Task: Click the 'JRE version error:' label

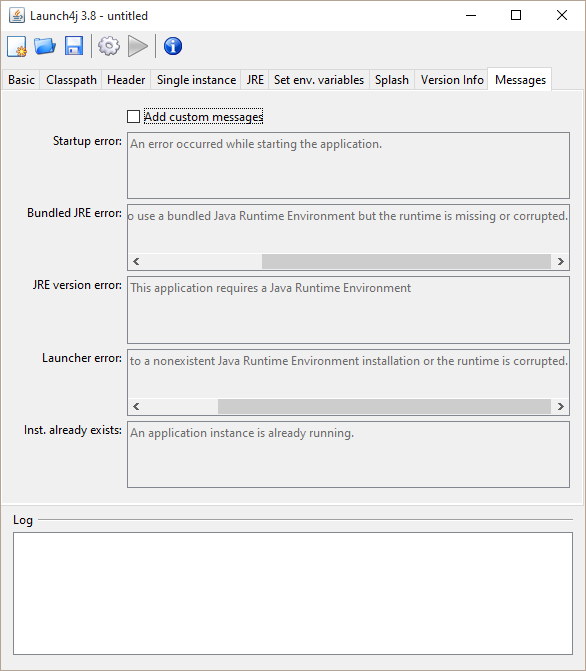Action: [77, 285]
